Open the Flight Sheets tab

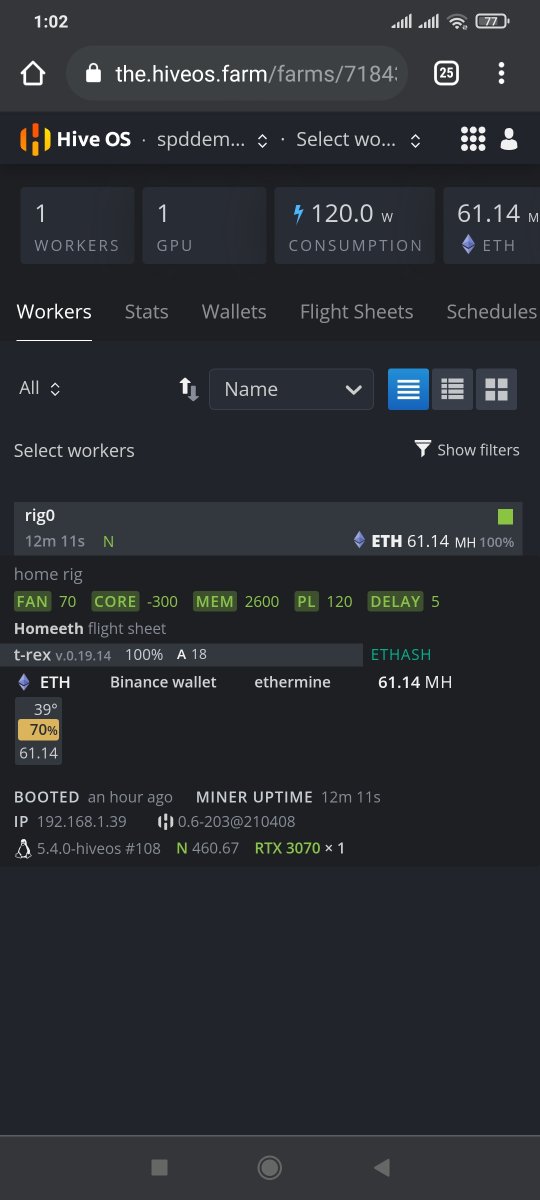[356, 312]
